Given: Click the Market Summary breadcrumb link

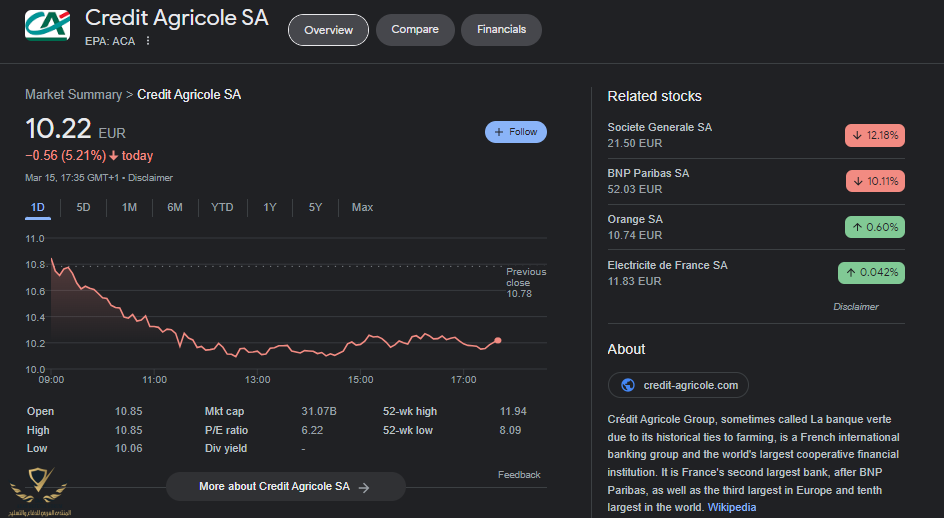Looking at the screenshot, I should [x=73, y=95].
